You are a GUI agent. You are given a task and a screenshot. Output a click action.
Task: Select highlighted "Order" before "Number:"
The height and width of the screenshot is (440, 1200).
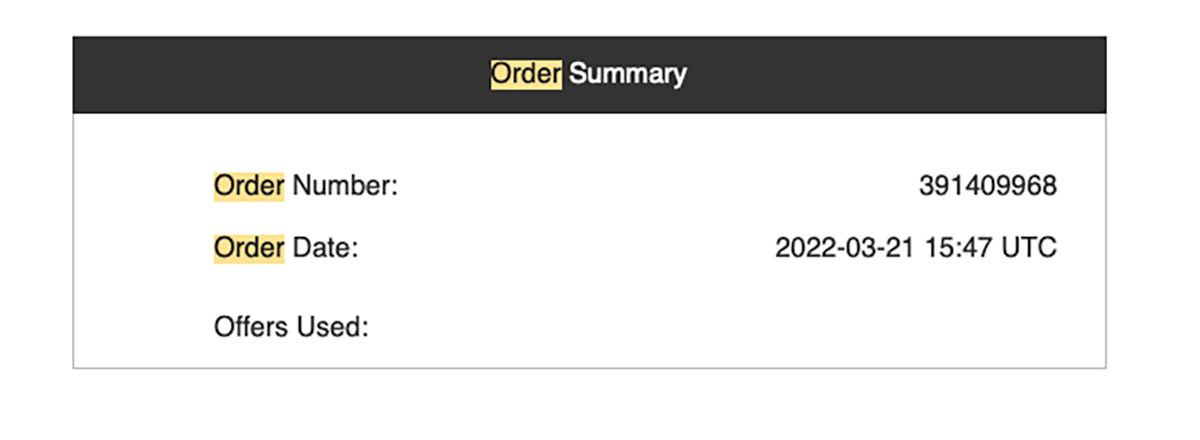(249, 186)
